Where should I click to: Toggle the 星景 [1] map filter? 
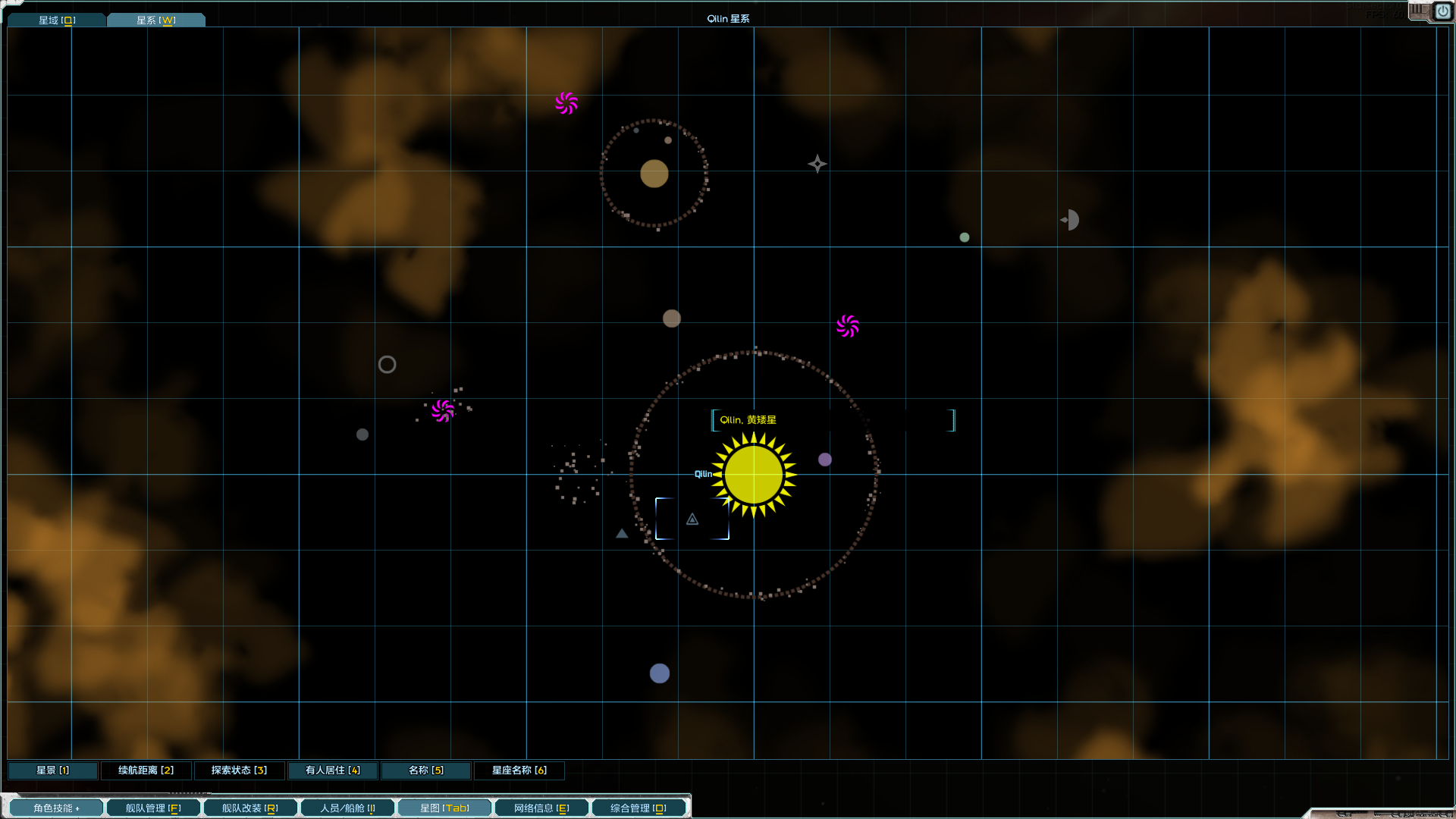[52, 770]
